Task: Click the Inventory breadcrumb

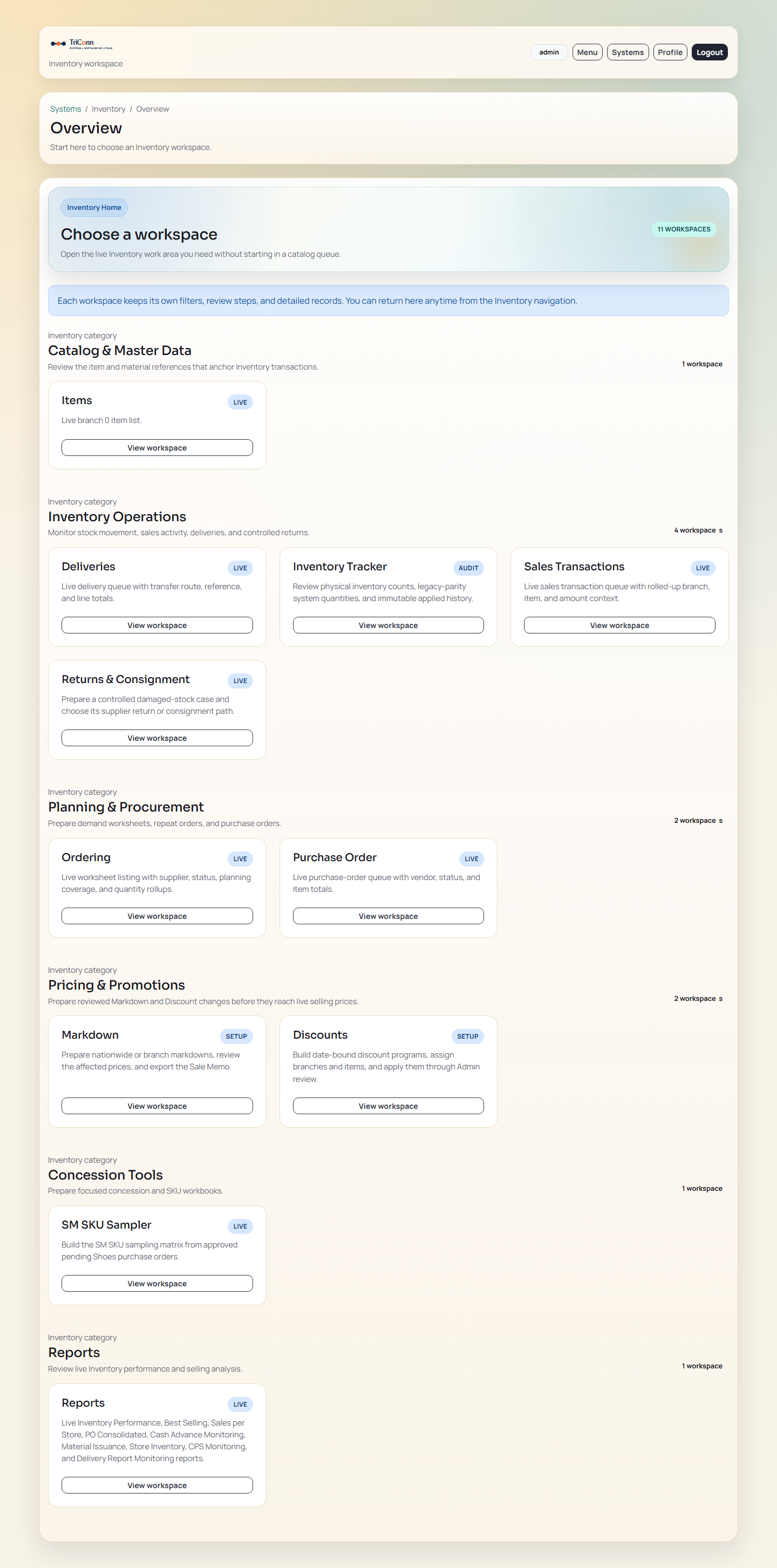Action: tap(108, 109)
